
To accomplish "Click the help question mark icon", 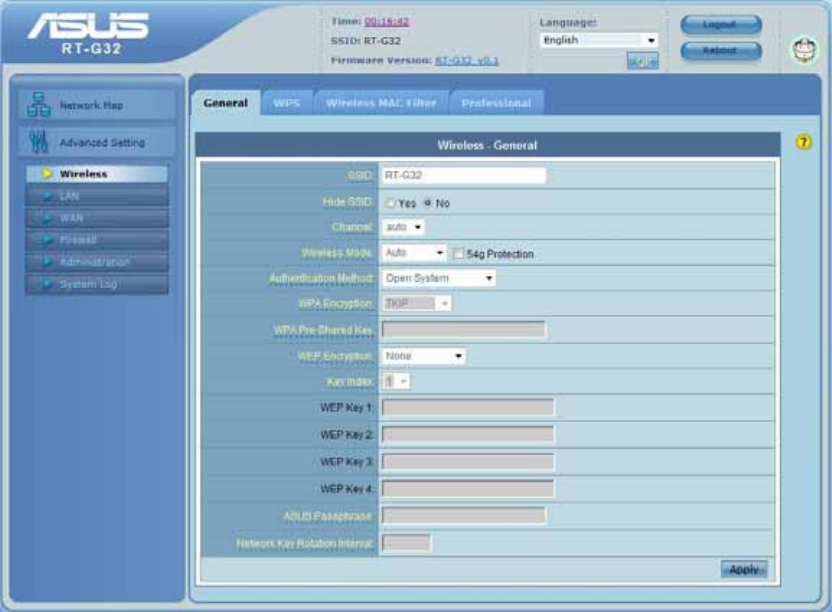I will point(803,142).
